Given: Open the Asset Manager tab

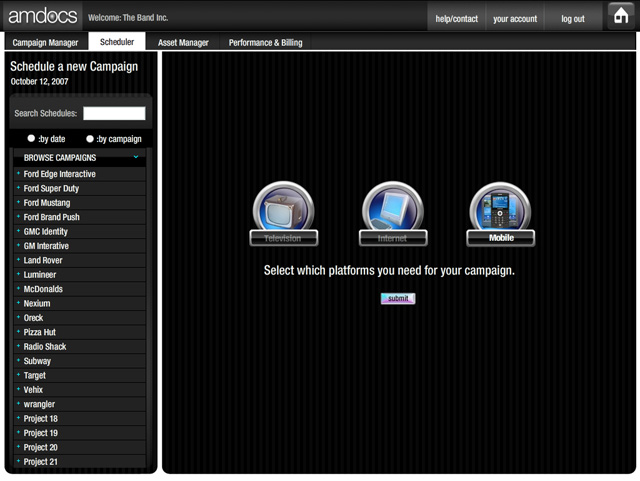Looking at the screenshot, I should (x=183, y=42).
